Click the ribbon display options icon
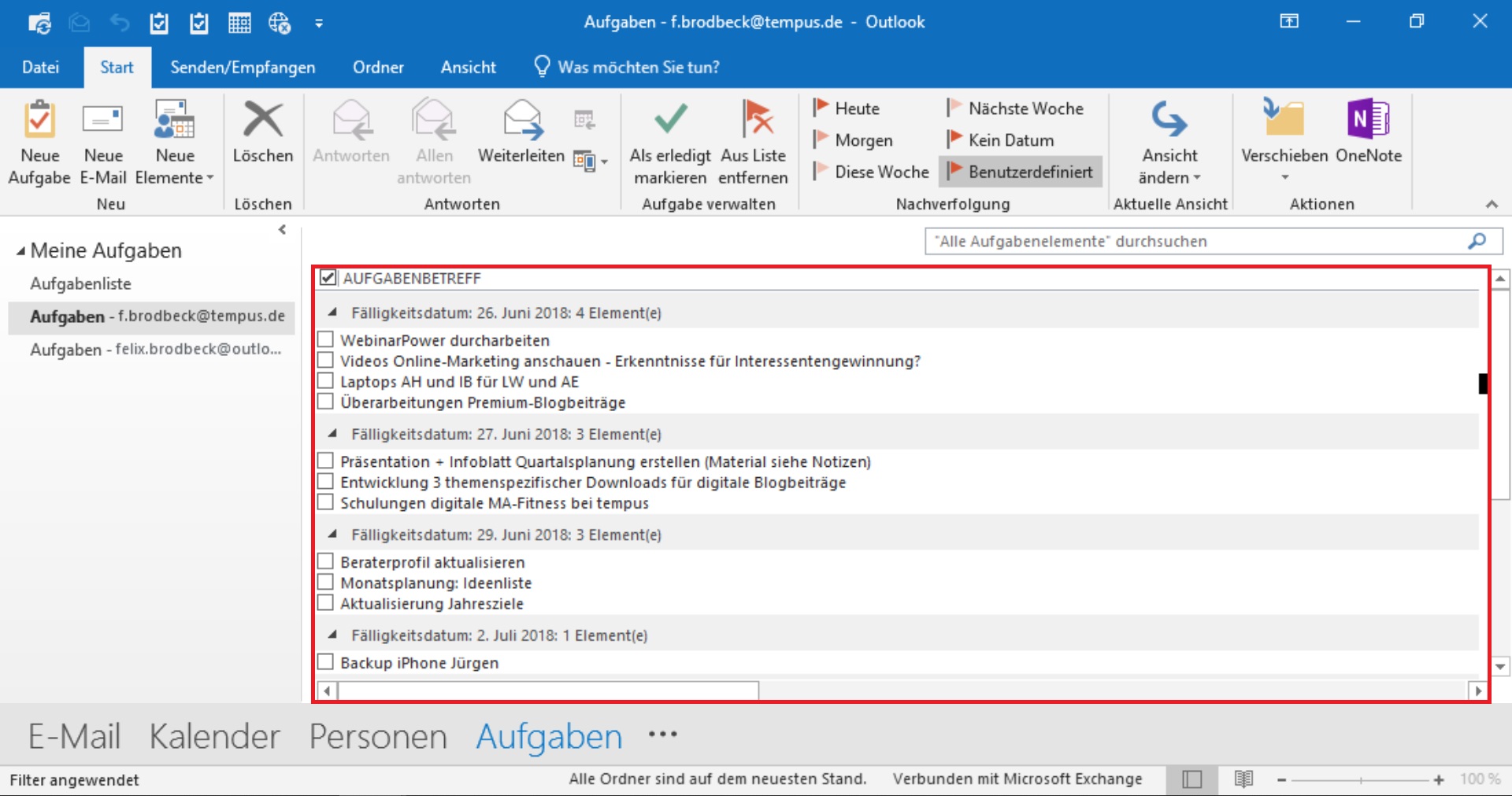Viewport: 1512px width, 796px height. coord(1289,21)
